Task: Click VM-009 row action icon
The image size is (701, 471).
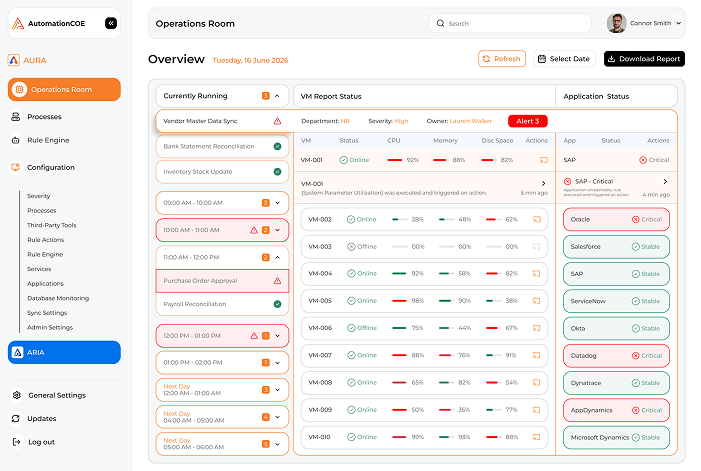Action: pos(536,410)
